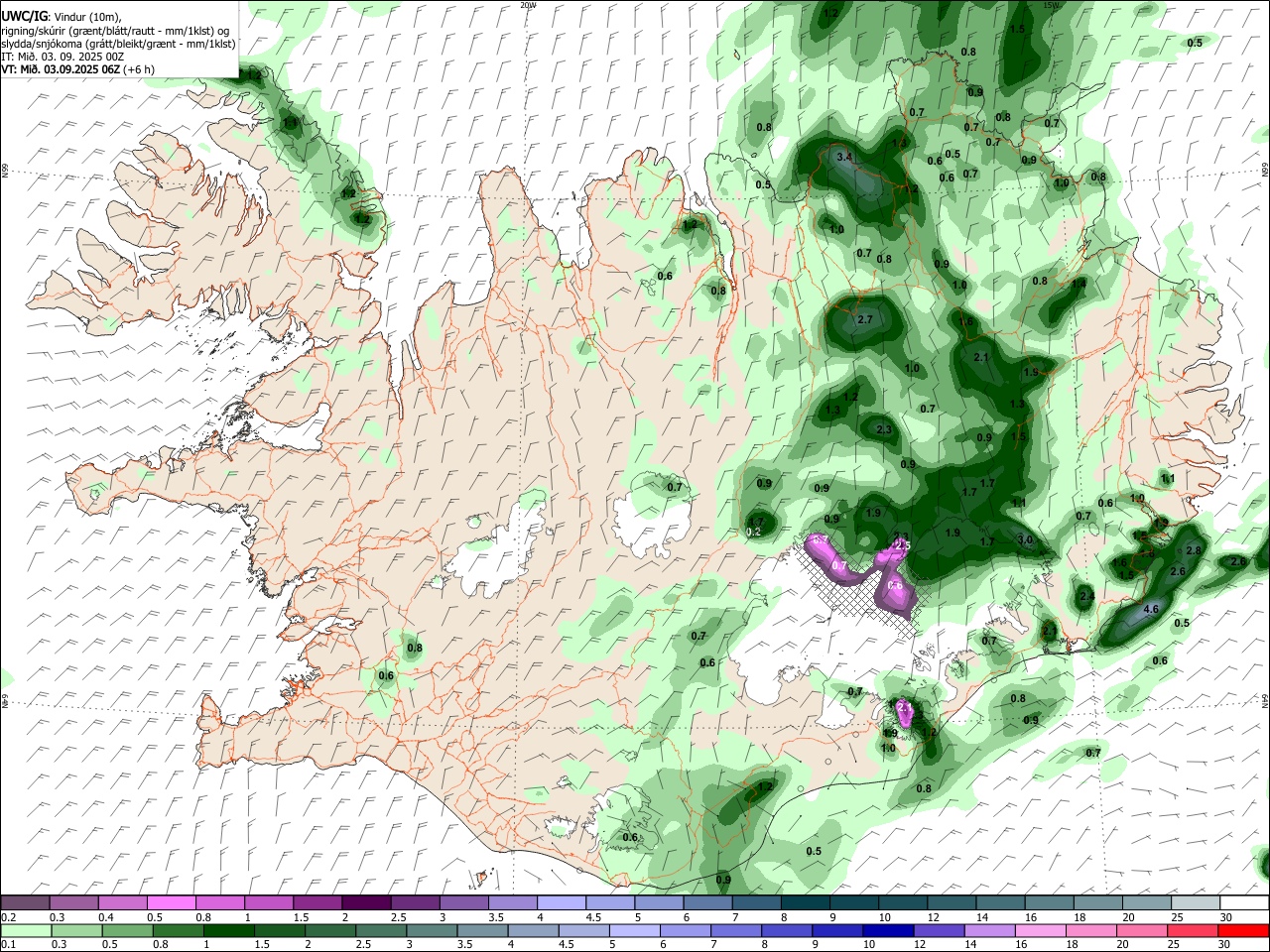Click the "20W" longitude label at top

[x=528, y=4]
